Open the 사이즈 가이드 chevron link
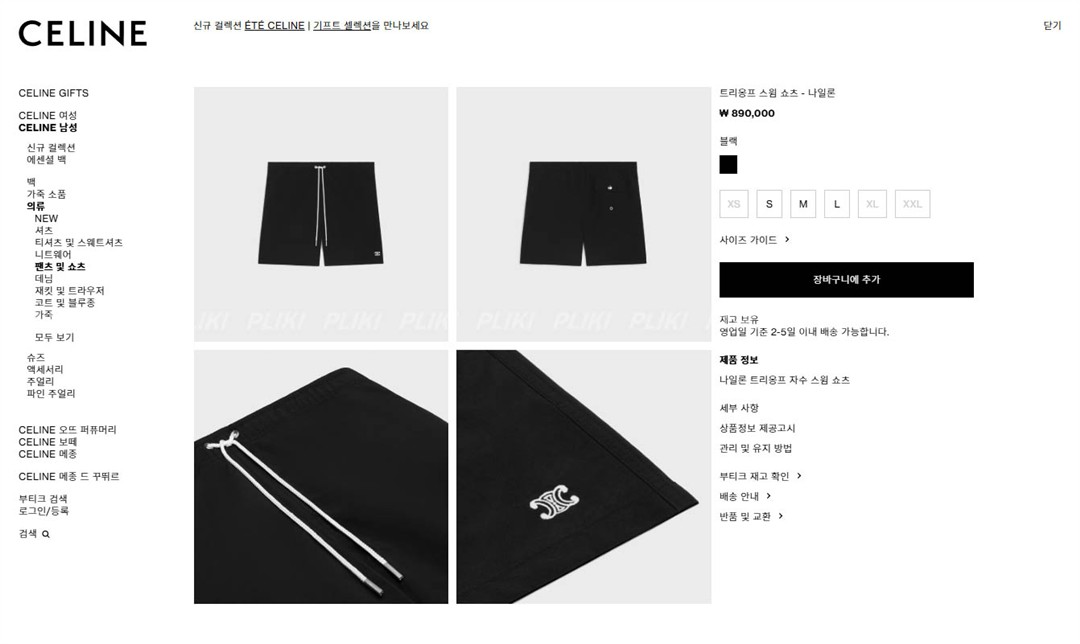Viewport: 1080px width, 644px height. click(754, 240)
